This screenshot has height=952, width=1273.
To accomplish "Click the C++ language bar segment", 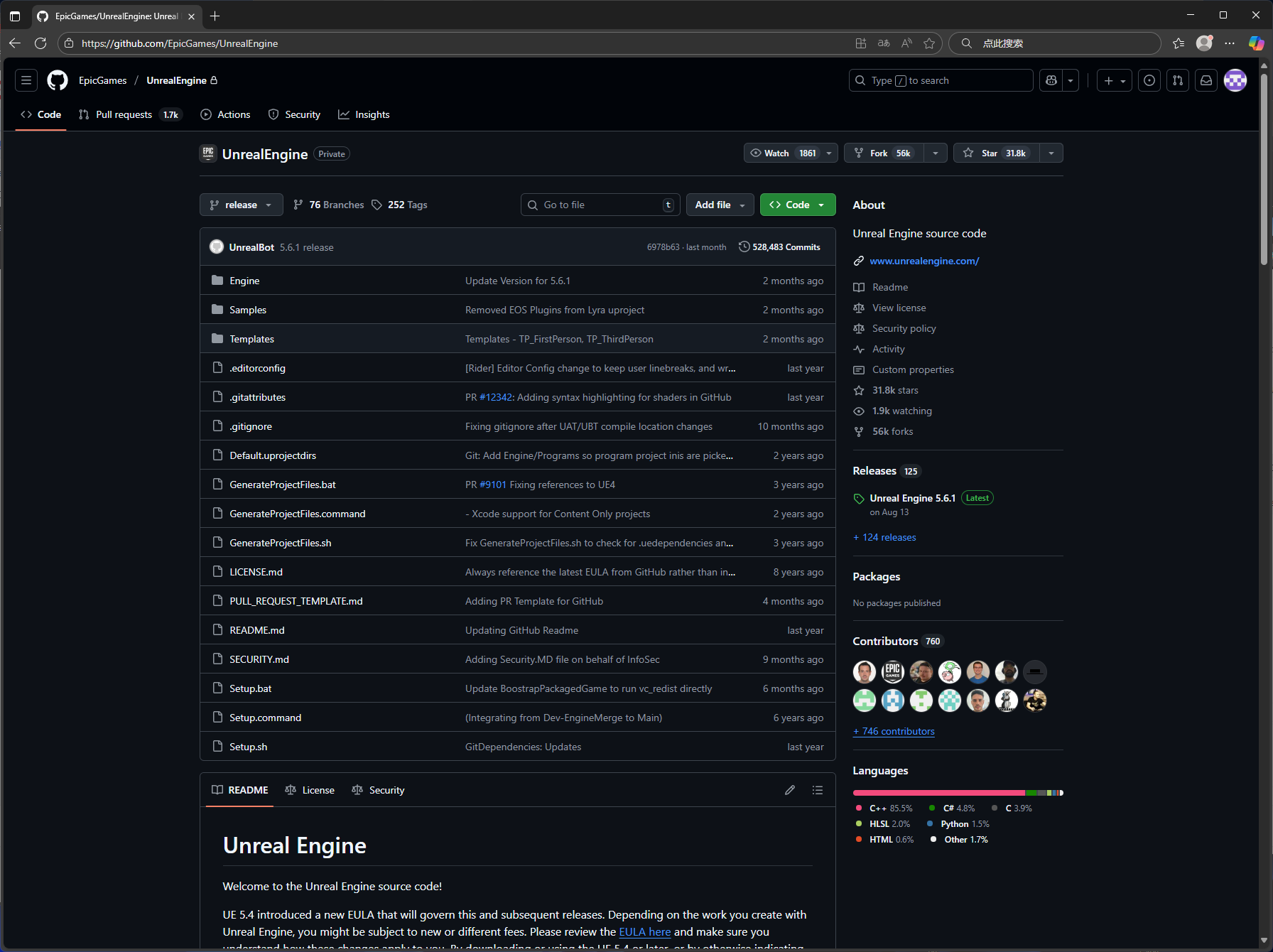I will [939, 793].
